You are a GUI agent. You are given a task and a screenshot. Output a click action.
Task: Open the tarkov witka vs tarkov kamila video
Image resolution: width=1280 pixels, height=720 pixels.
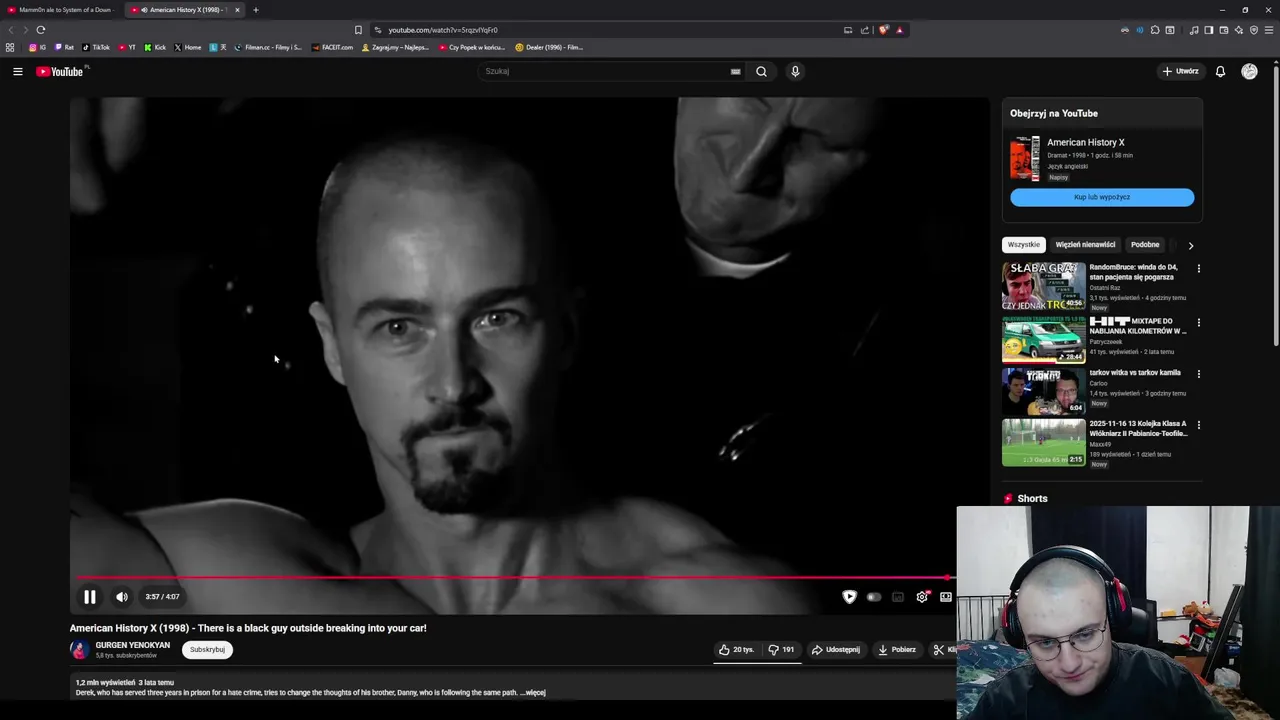pyautogui.click(x=1095, y=390)
